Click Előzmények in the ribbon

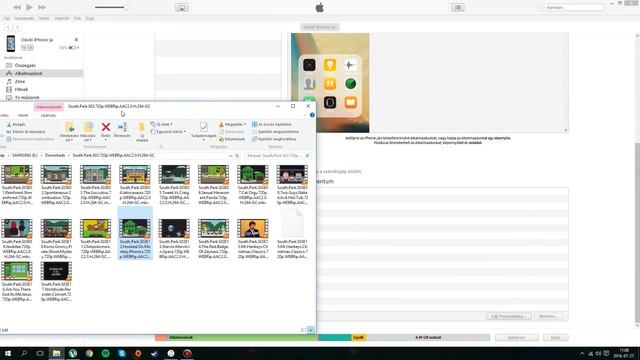tap(232, 139)
